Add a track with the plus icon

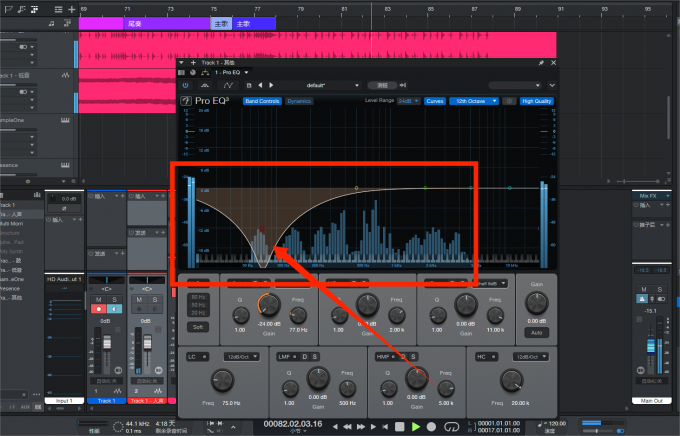pyautogui.click(x=72, y=9)
